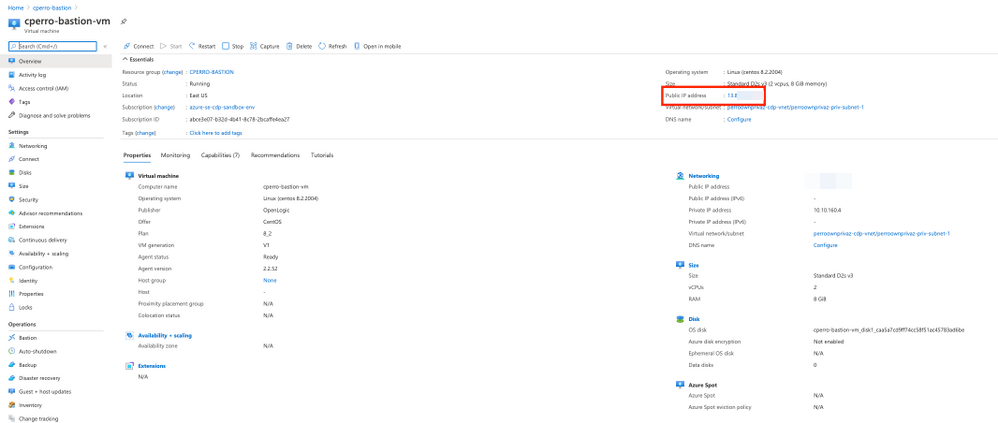Click the Extensions icon in sidebar
This screenshot has width=998, height=423.
11,226
